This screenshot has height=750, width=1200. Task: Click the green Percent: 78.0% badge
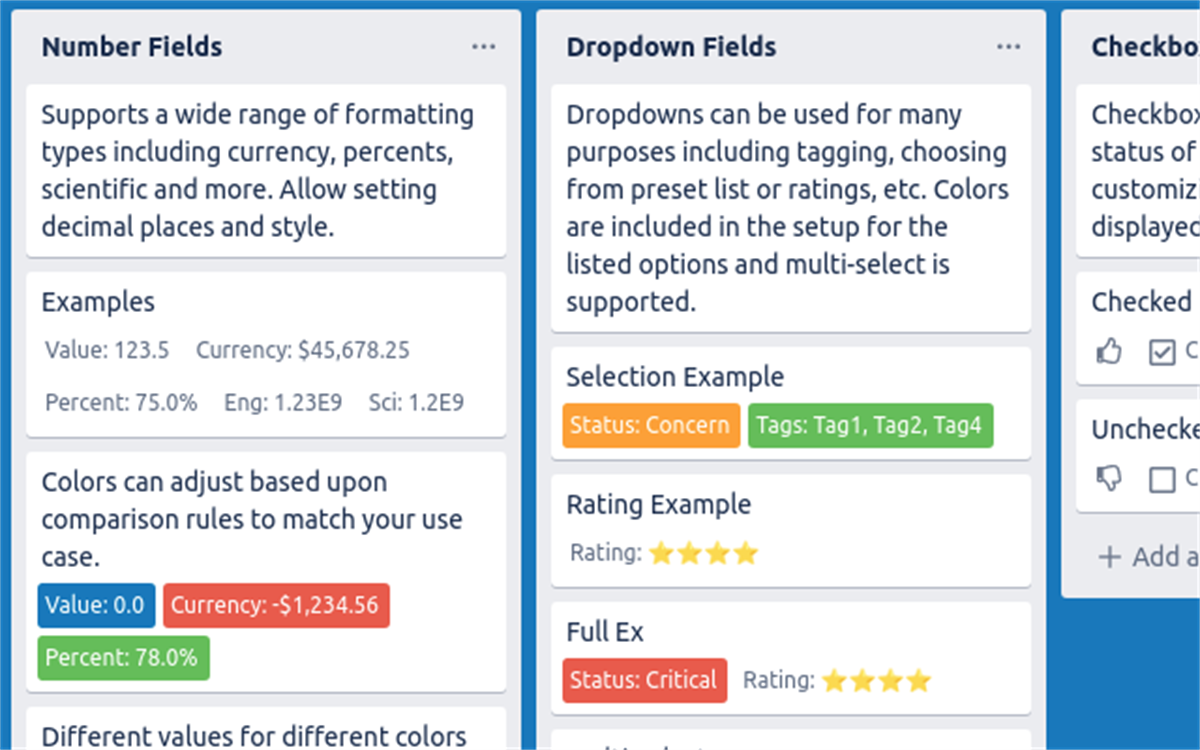[x=122, y=658]
